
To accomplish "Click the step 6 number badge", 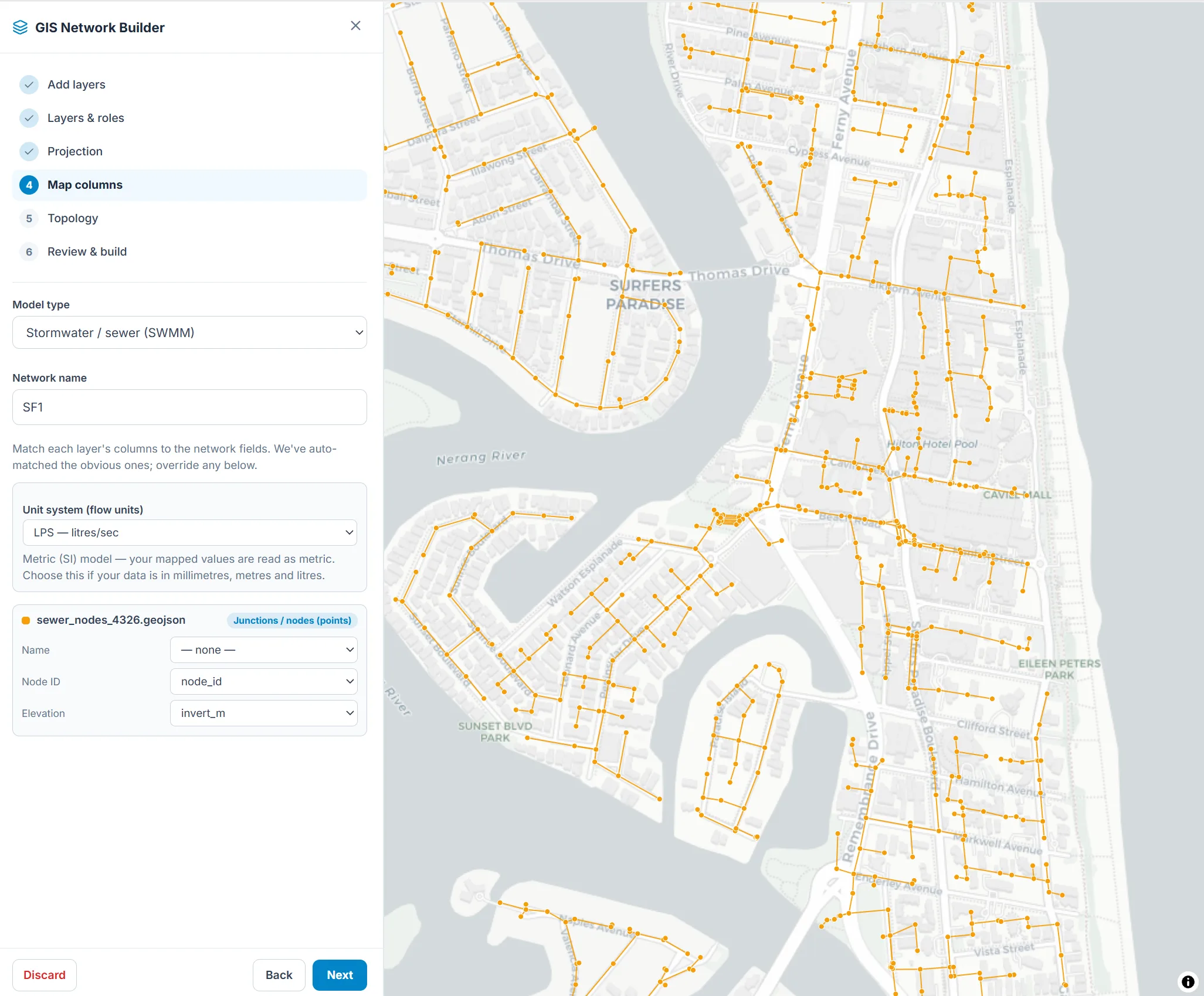I will click(x=29, y=251).
